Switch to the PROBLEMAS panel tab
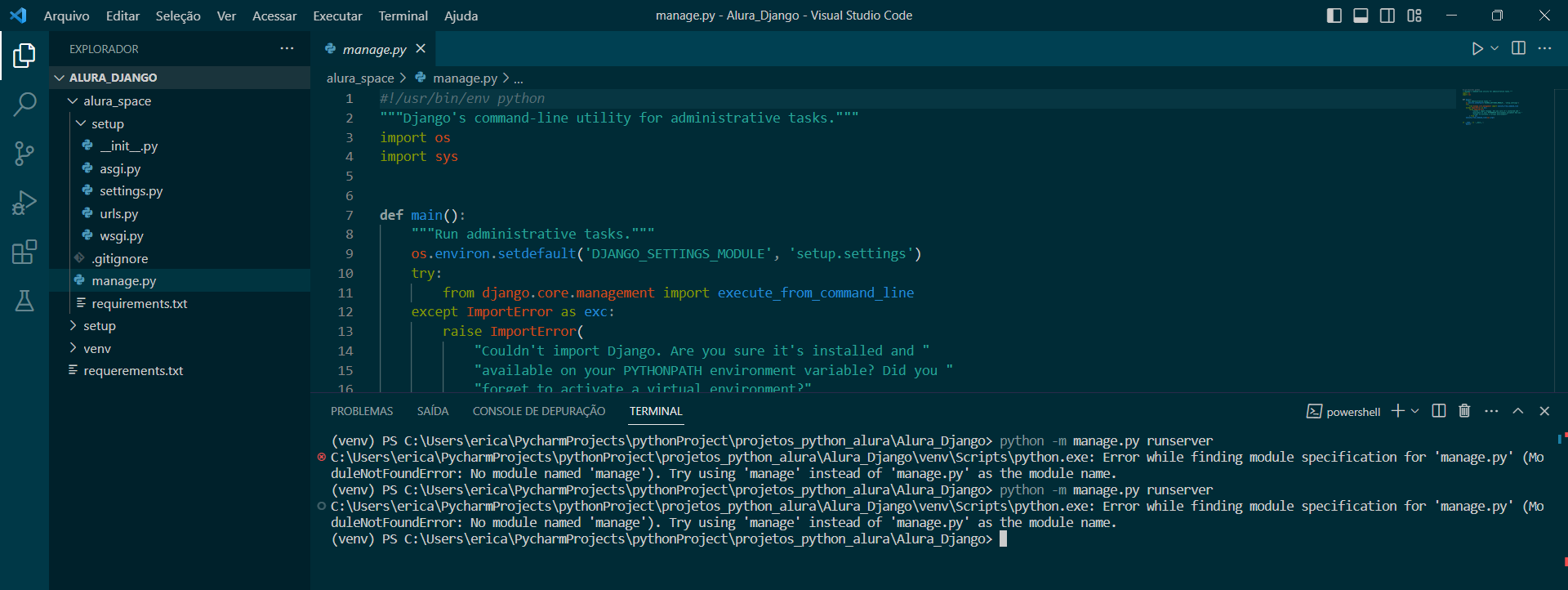Image resolution: width=1568 pixels, height=590 pixels. pos(362,411)
